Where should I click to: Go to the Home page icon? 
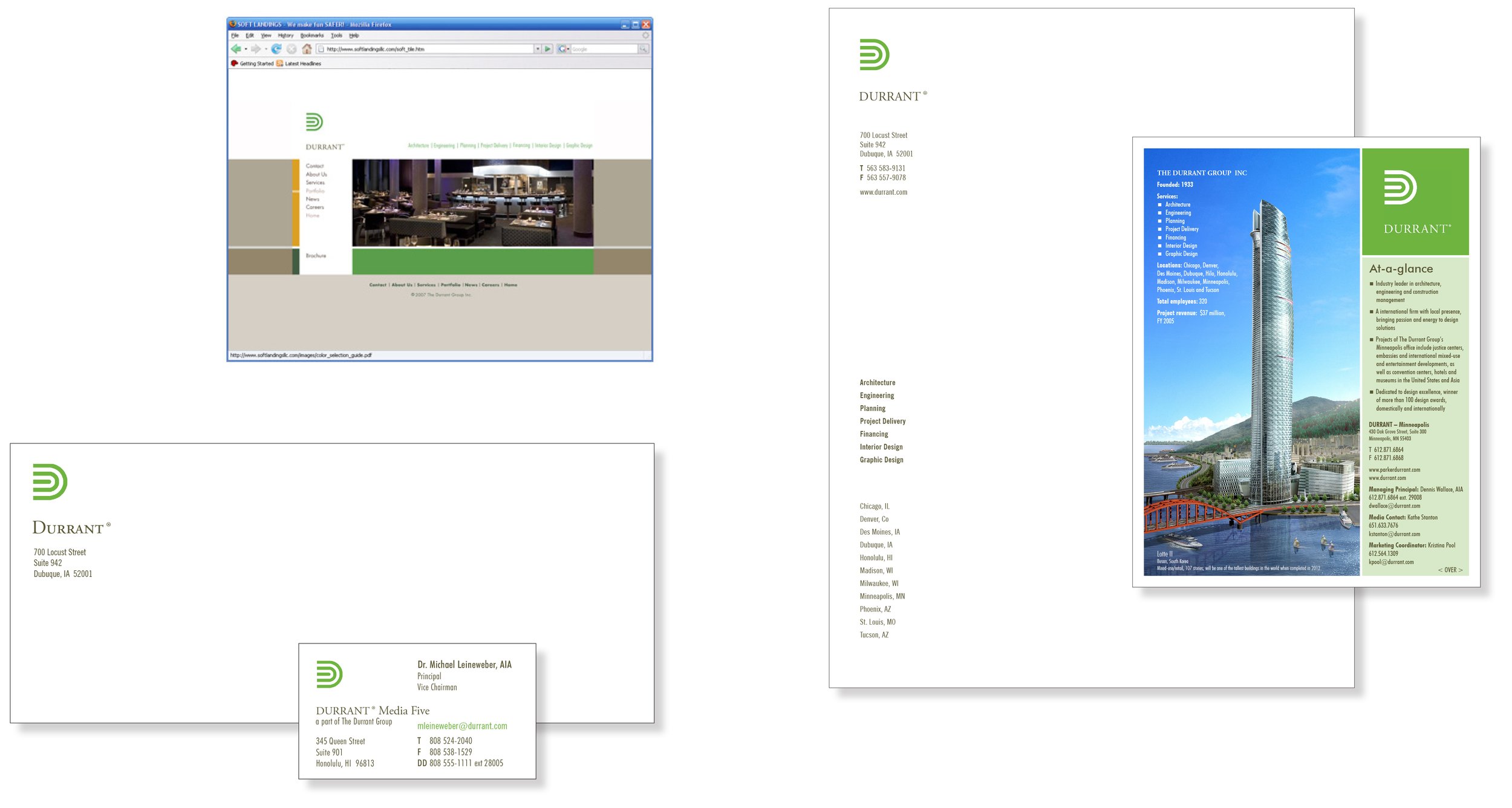(307, 49)
